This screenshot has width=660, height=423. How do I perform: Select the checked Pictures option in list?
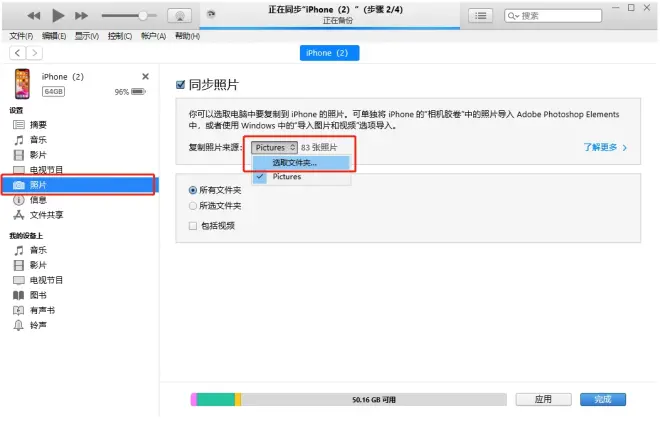[x=301, y=177]
